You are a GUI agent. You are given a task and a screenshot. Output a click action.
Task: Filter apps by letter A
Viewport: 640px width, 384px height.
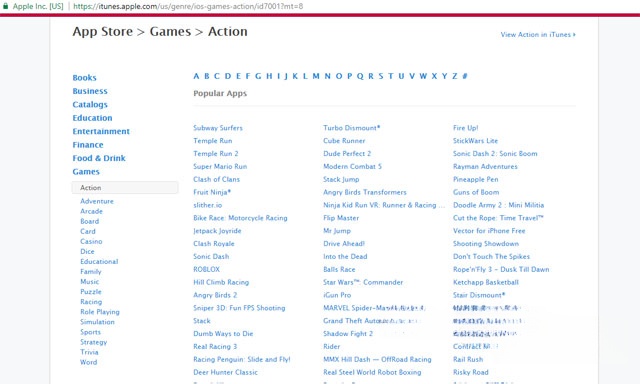(x=196, y=76)
